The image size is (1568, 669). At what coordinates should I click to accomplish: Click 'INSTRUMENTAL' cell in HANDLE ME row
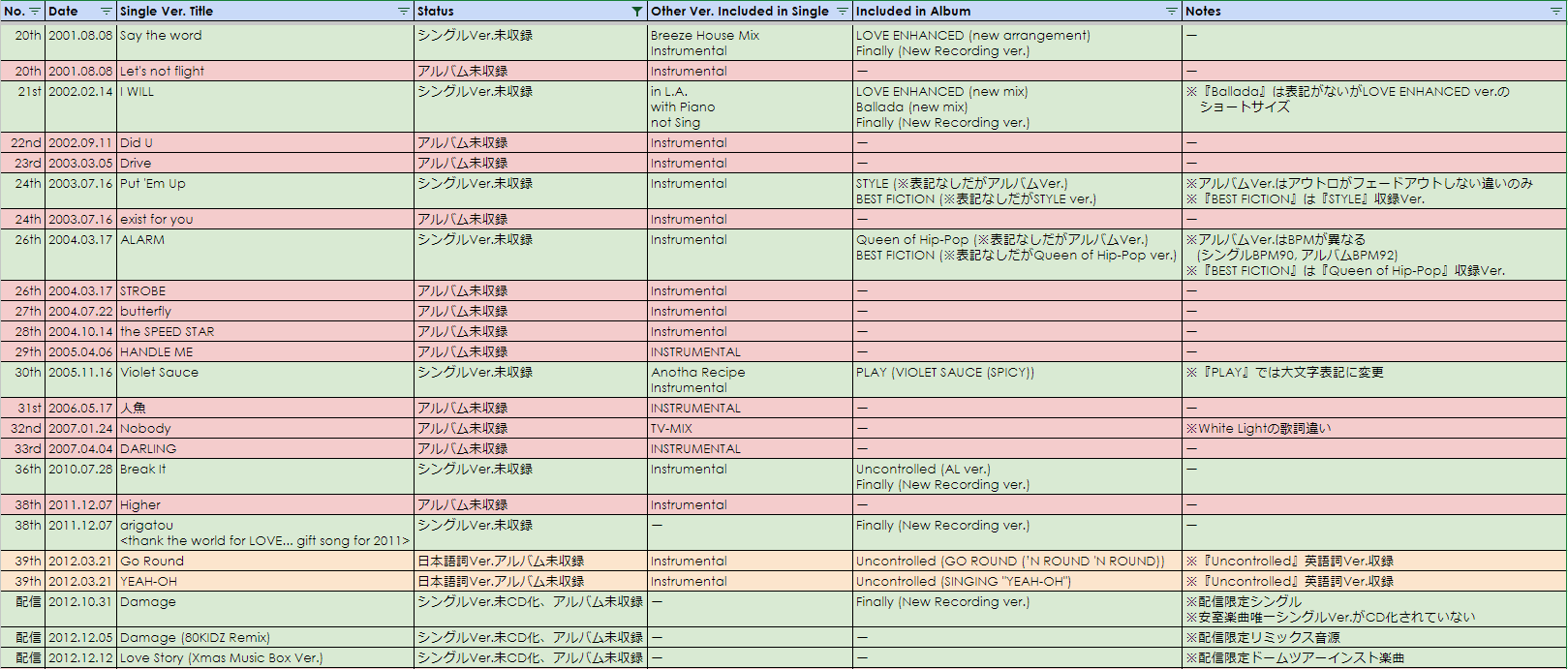pyautogui.click(x=750, y=352)
